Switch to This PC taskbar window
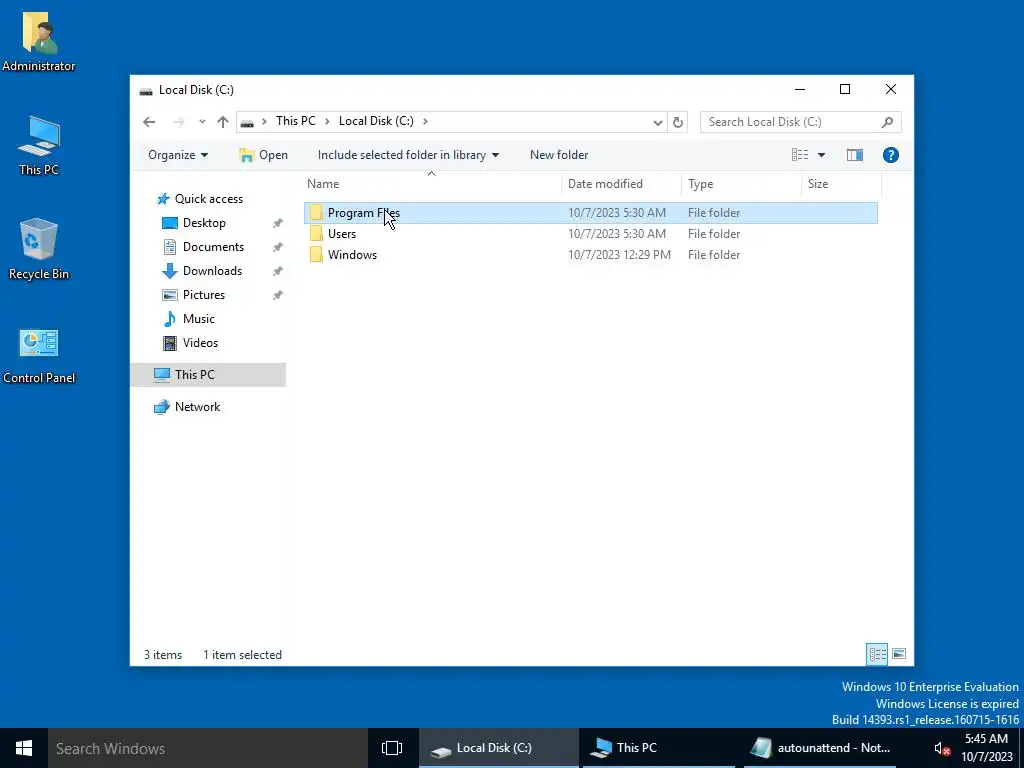The width and height of the screenshot is (1024, 768). pos(660,748)
